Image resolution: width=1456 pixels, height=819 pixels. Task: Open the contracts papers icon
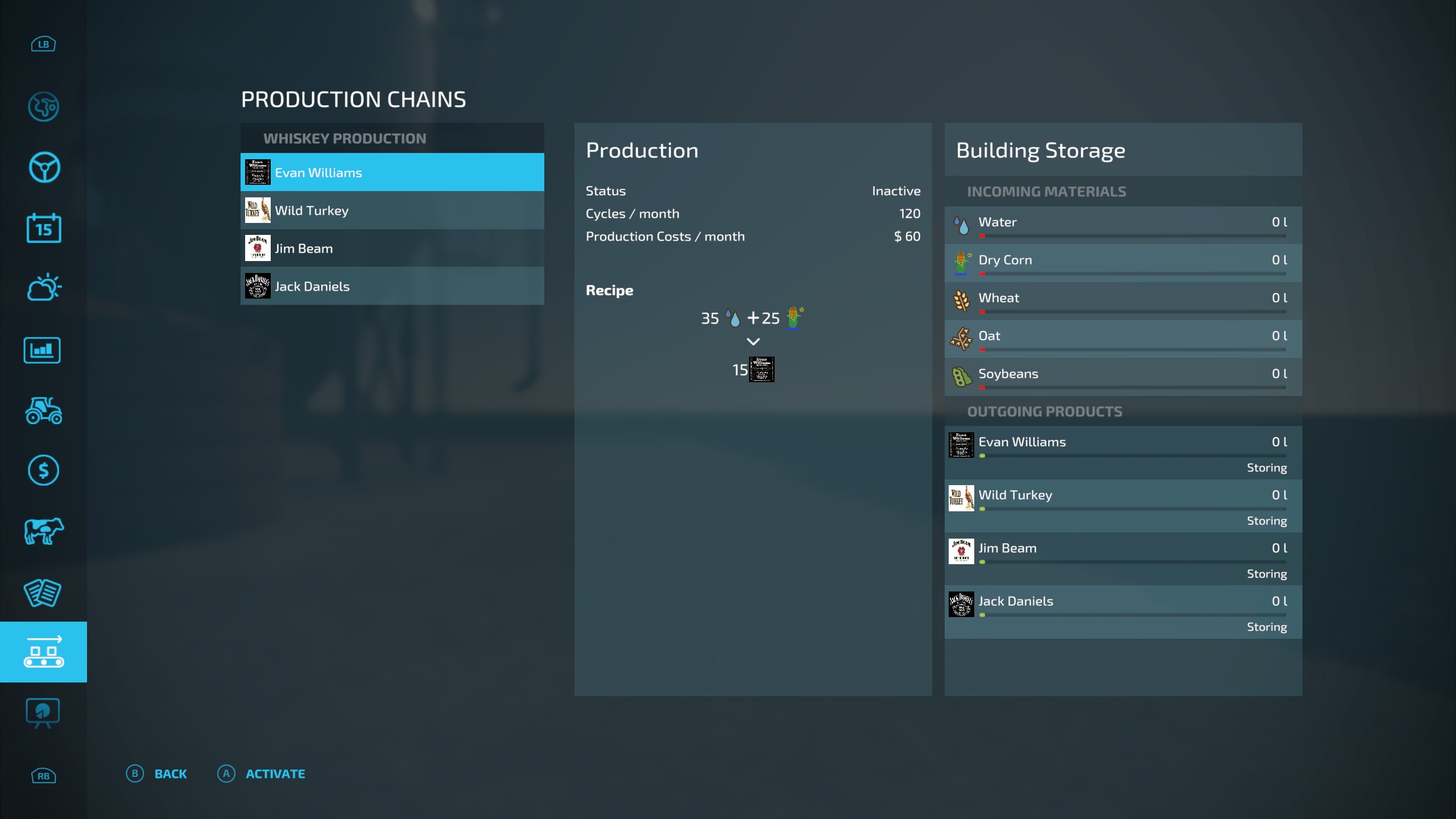(x=43, y=593)
